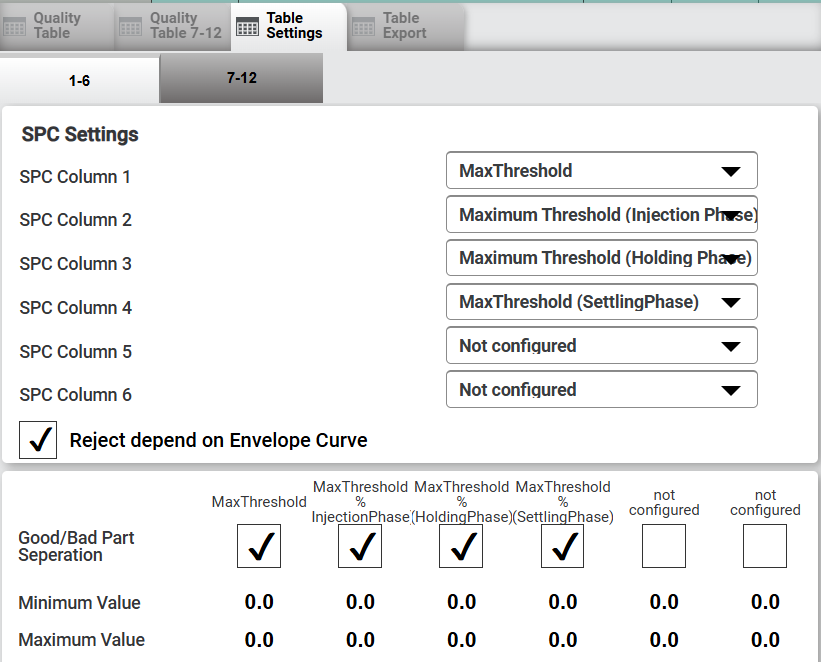
Task: Disable InjectionPhase Good/Bad Part separation checkbox
Action: click(360, 546)
